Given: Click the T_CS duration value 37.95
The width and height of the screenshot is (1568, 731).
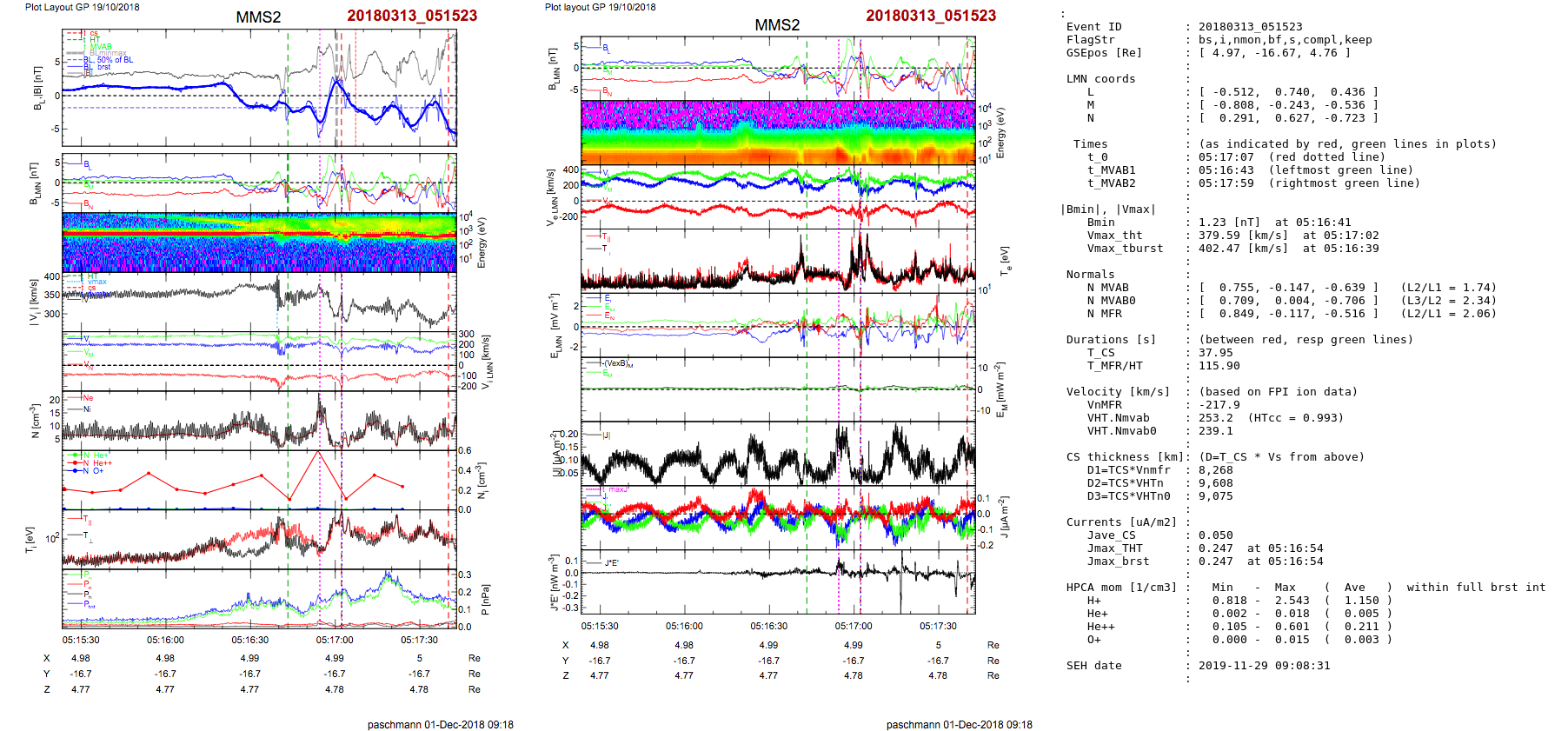Looking at the screenshot, I should click(1215, 353).
